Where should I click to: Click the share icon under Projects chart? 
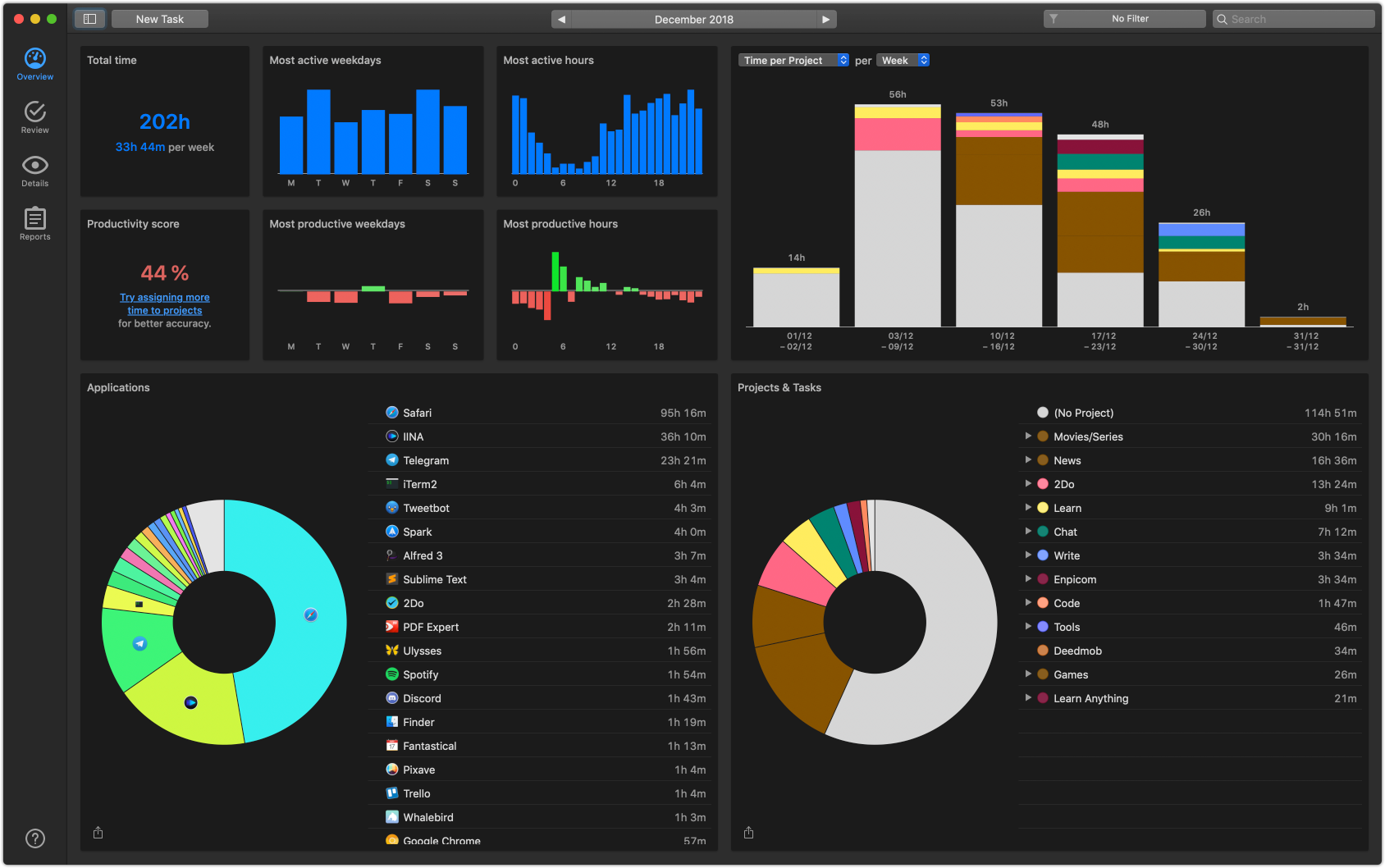coord(749,833)
